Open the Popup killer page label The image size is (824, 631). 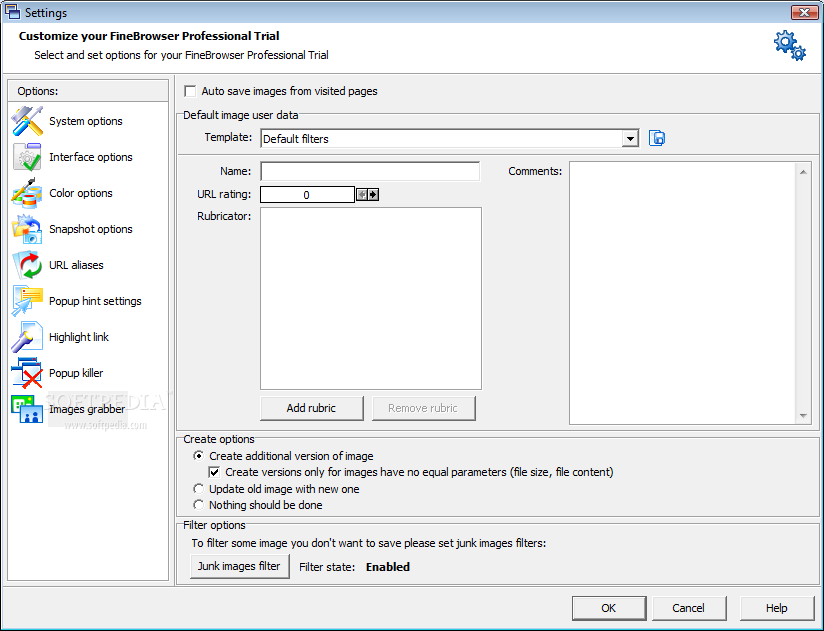coord(76,373)
